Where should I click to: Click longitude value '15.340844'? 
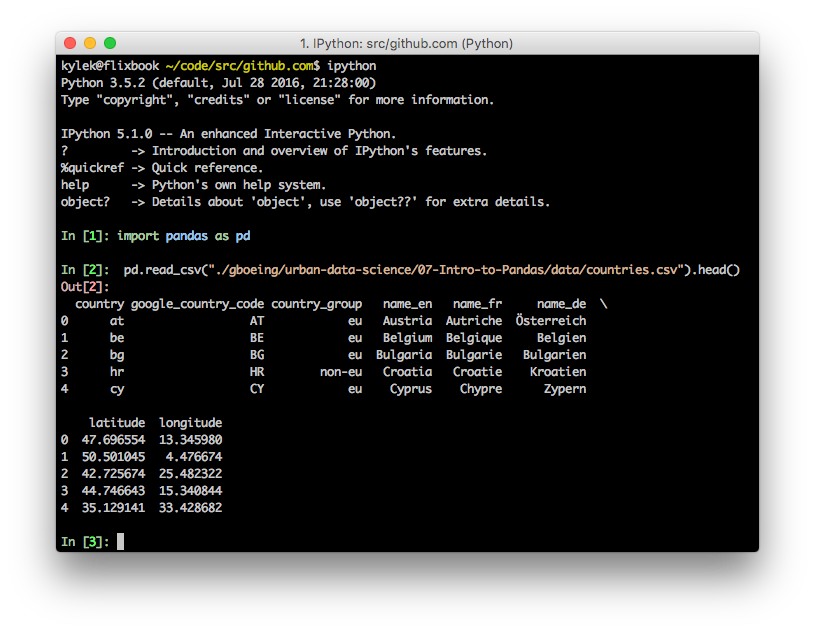[191, 491]
